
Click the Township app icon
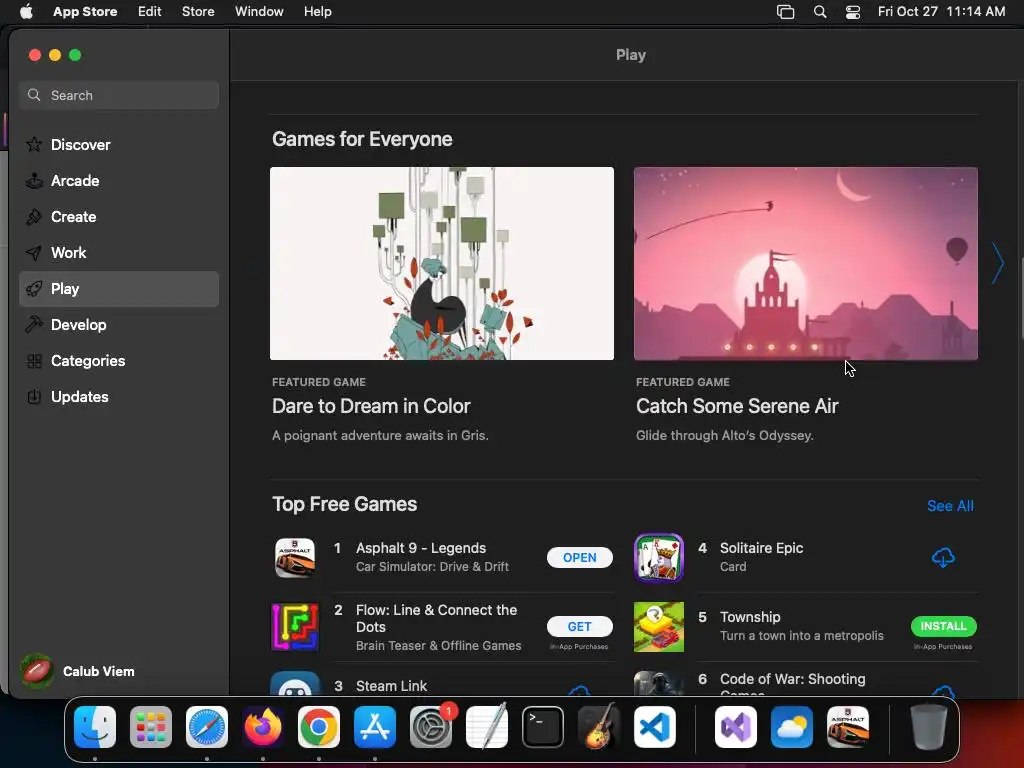coord(659,627)
